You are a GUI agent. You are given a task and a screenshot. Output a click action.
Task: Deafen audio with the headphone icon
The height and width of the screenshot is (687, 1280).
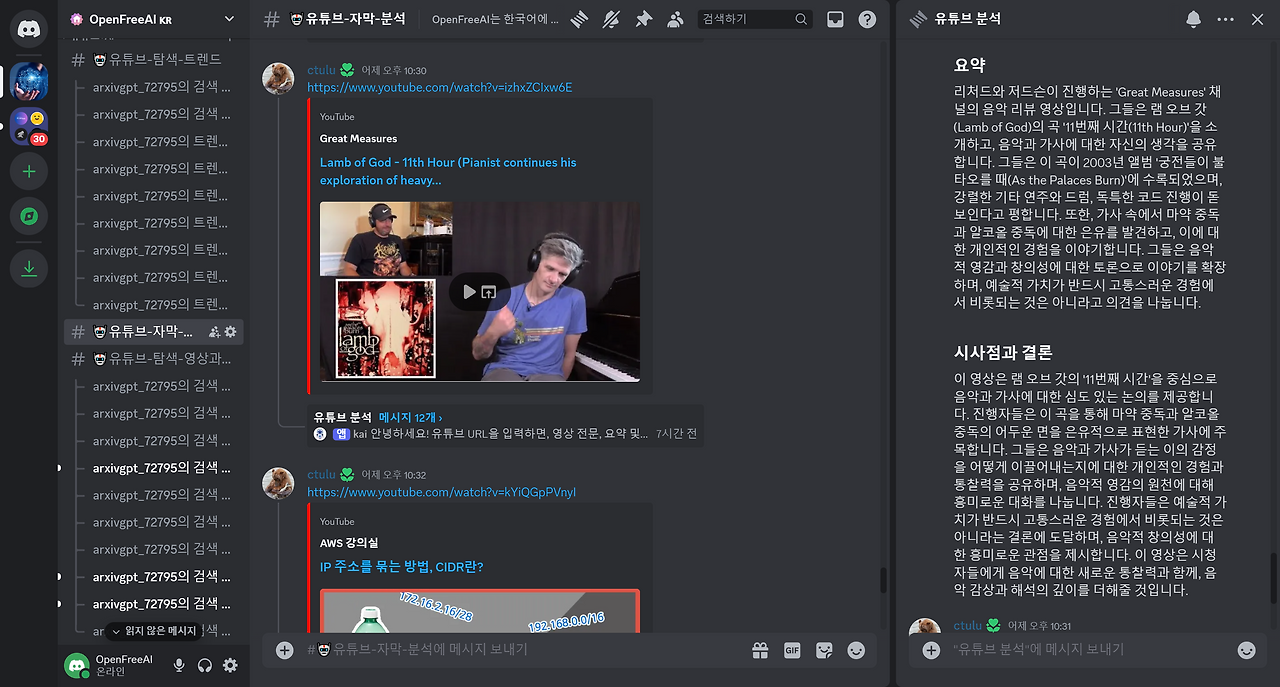204,664
